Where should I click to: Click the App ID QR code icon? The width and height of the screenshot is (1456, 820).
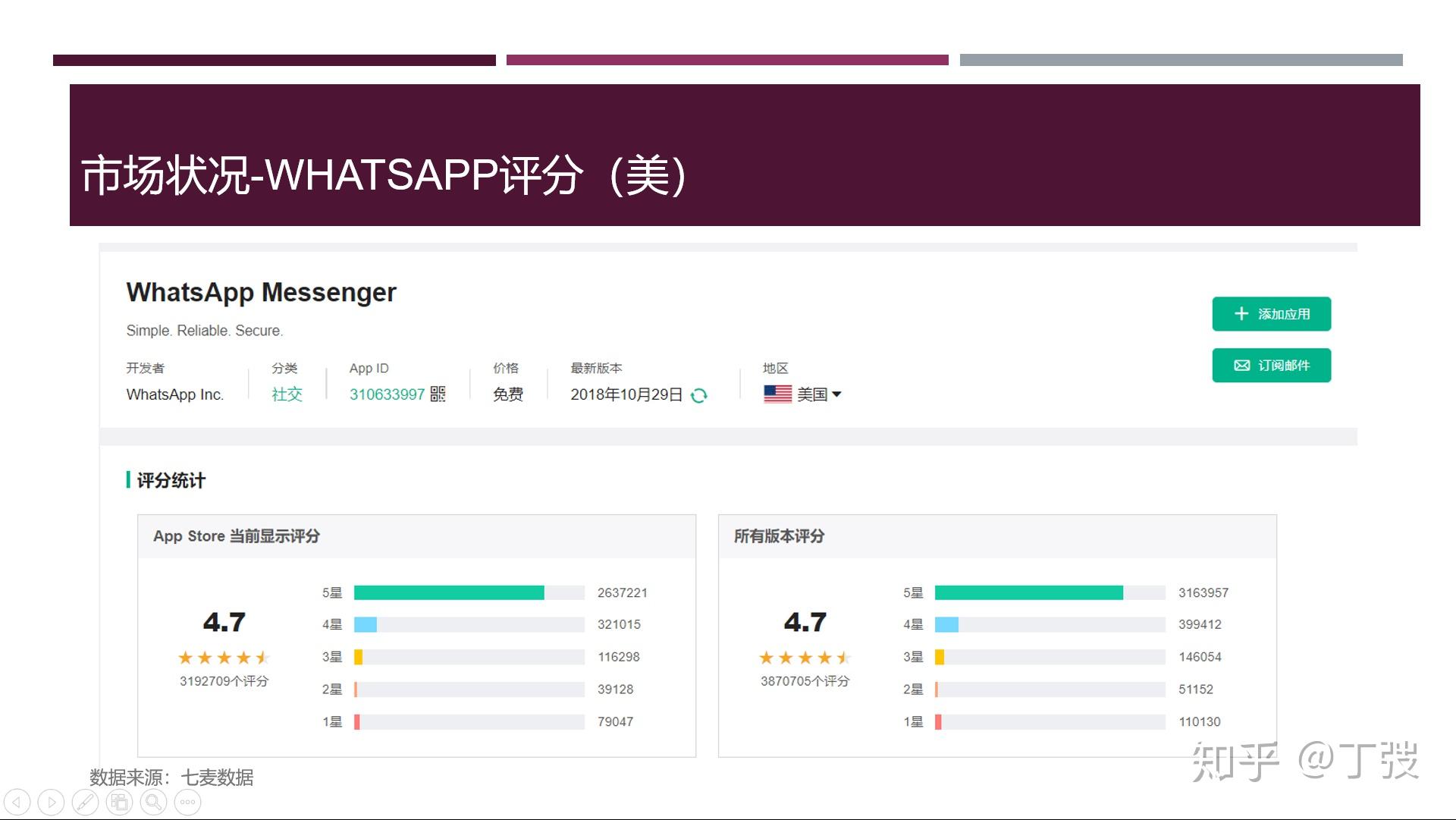pos(438,394)
